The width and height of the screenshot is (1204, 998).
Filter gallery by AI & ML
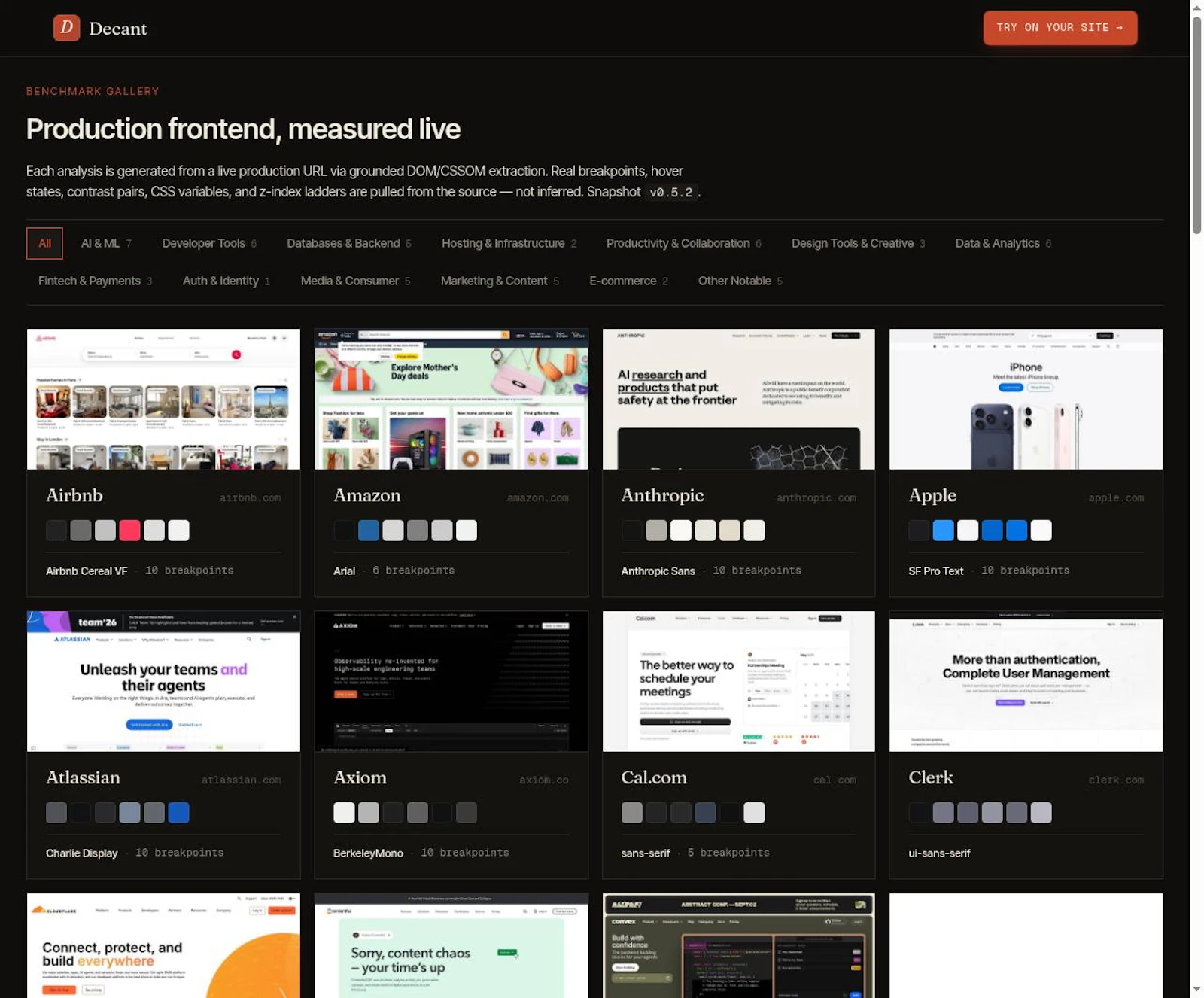pyautogui.click(x=106, y=243)
